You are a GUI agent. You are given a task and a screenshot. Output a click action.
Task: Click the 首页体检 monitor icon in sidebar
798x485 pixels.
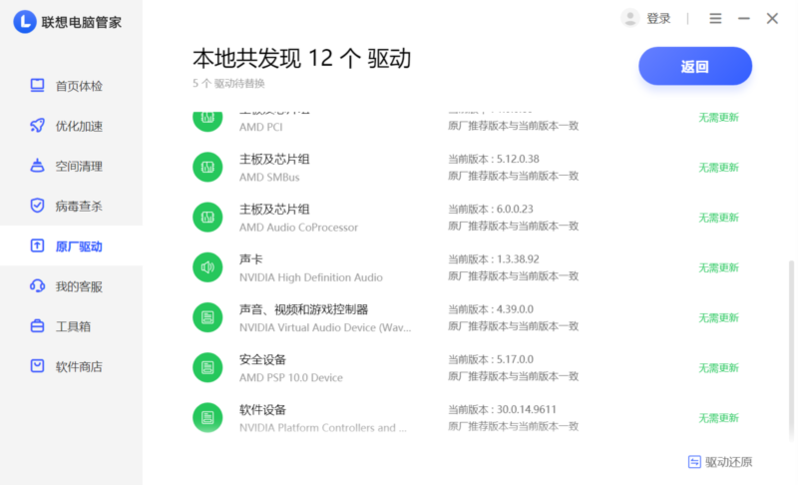pyautogui.click(x=37, y=86)
